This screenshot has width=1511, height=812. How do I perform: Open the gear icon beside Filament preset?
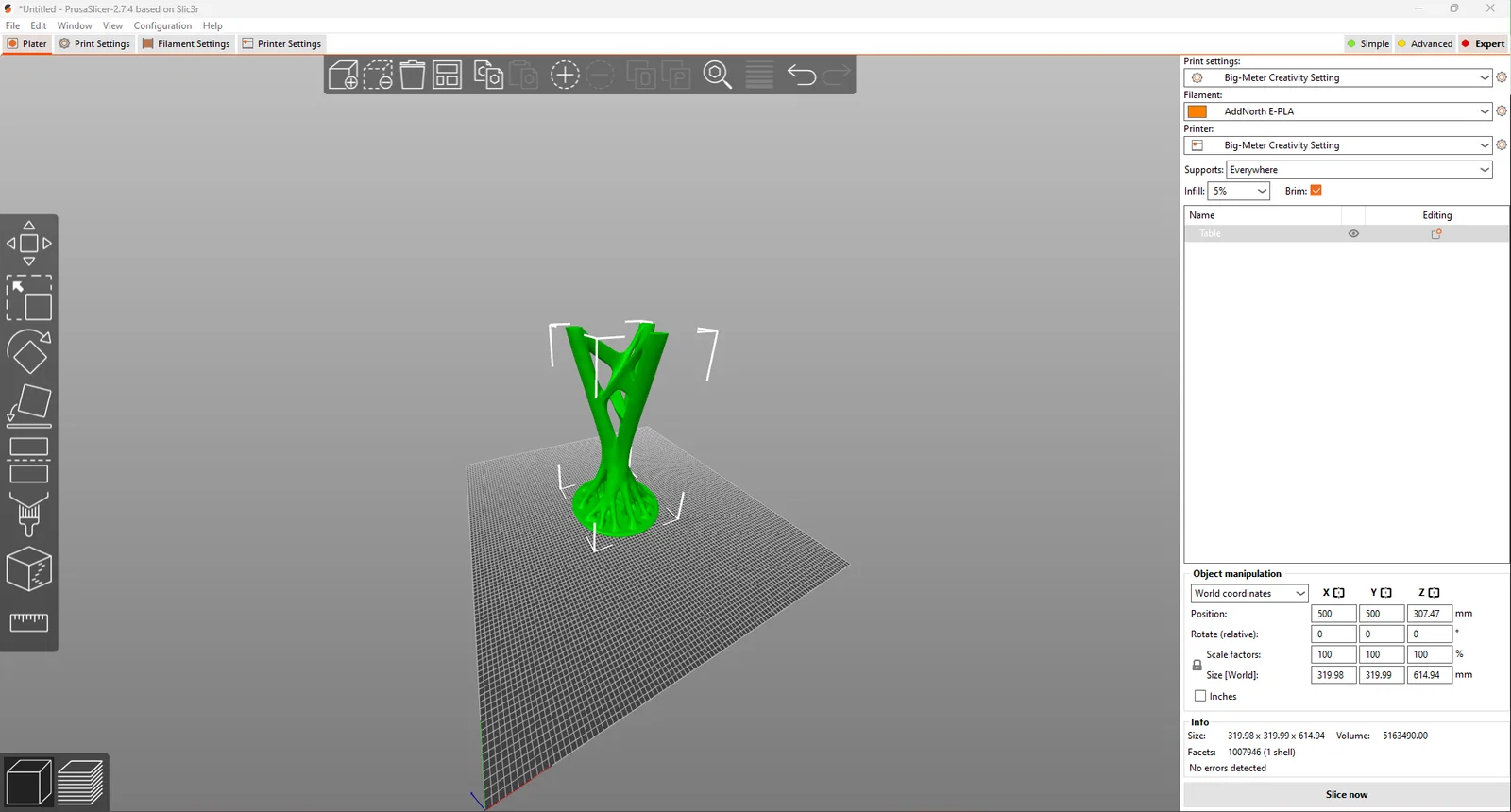pos(1502,111)
